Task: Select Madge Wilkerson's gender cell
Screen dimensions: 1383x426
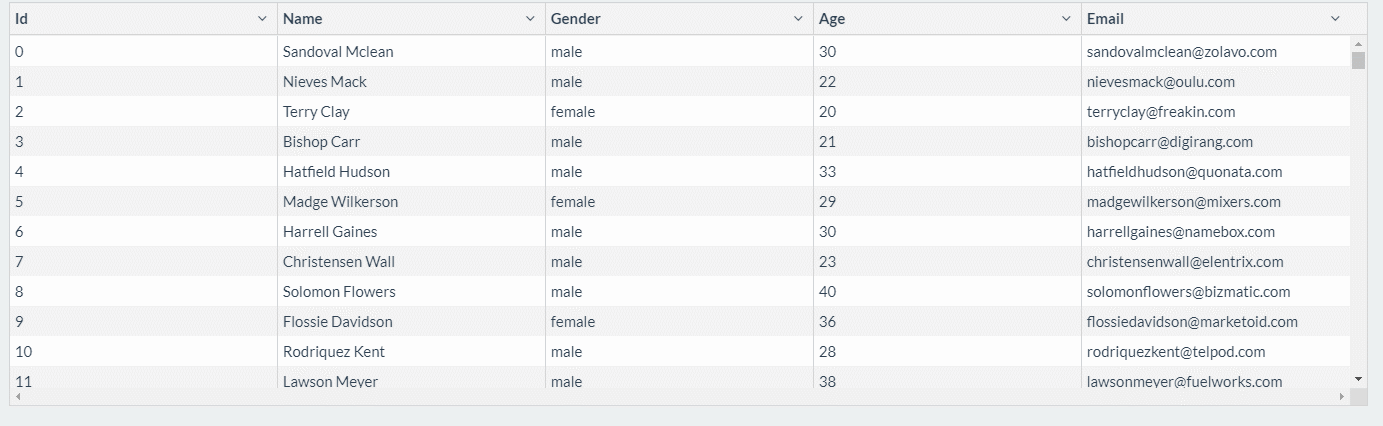Action: [573, 202]
